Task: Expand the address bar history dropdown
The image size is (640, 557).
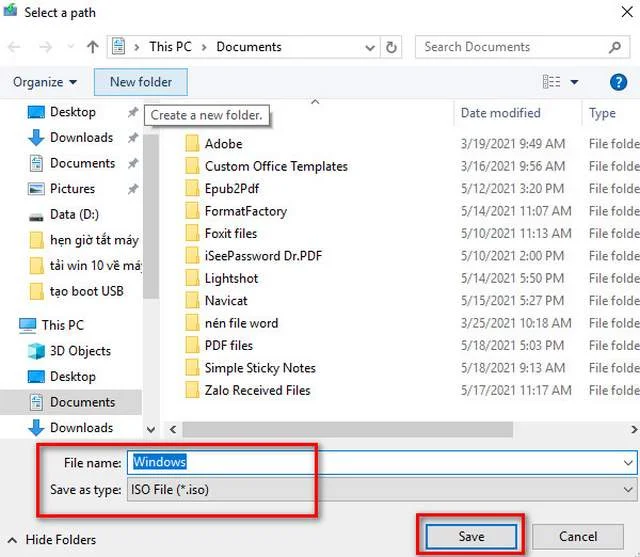Action: (x=370, y=48)
